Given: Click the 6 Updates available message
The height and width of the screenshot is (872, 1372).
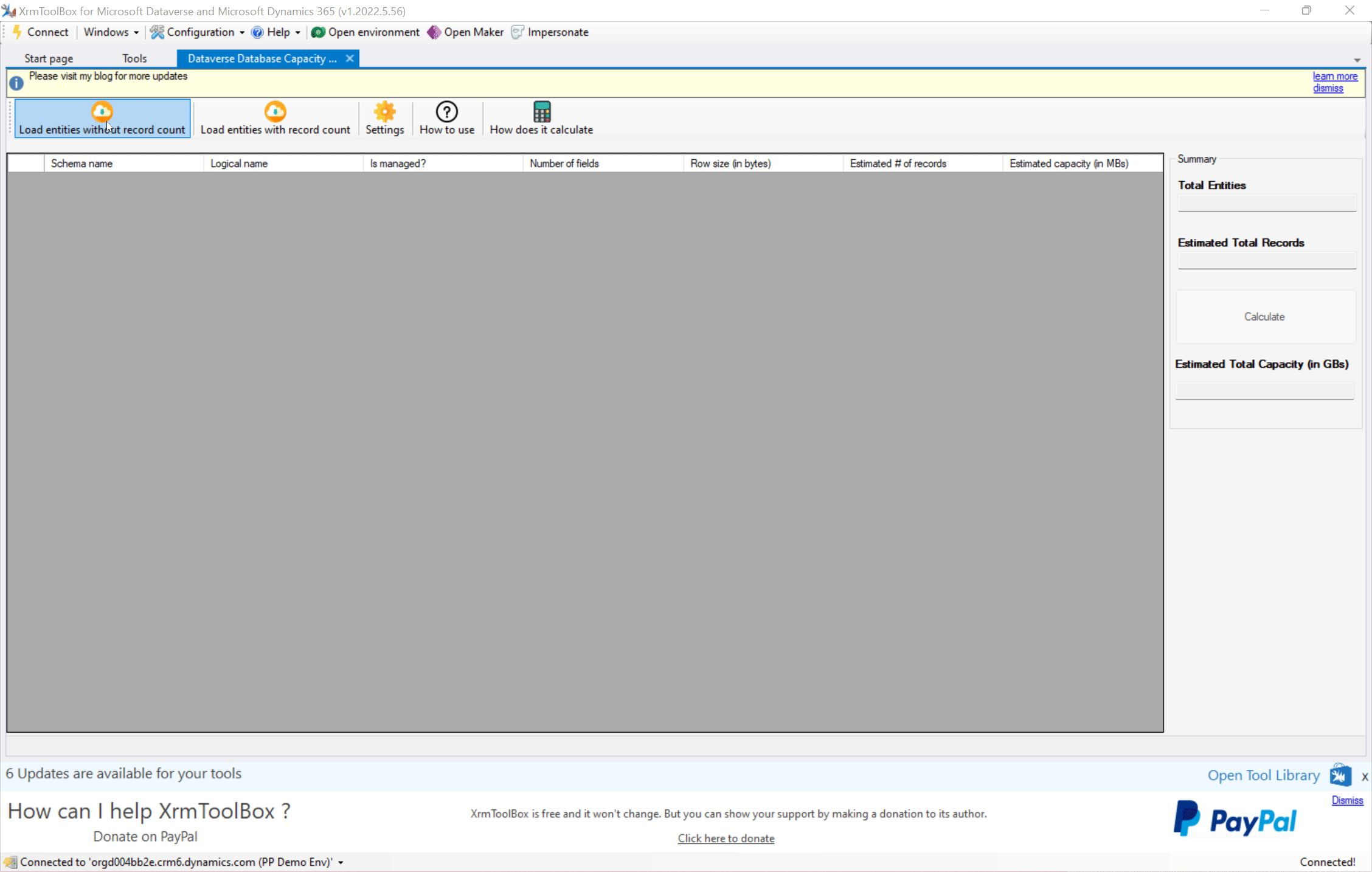Looking at the screenshot, I should point(123,773).
